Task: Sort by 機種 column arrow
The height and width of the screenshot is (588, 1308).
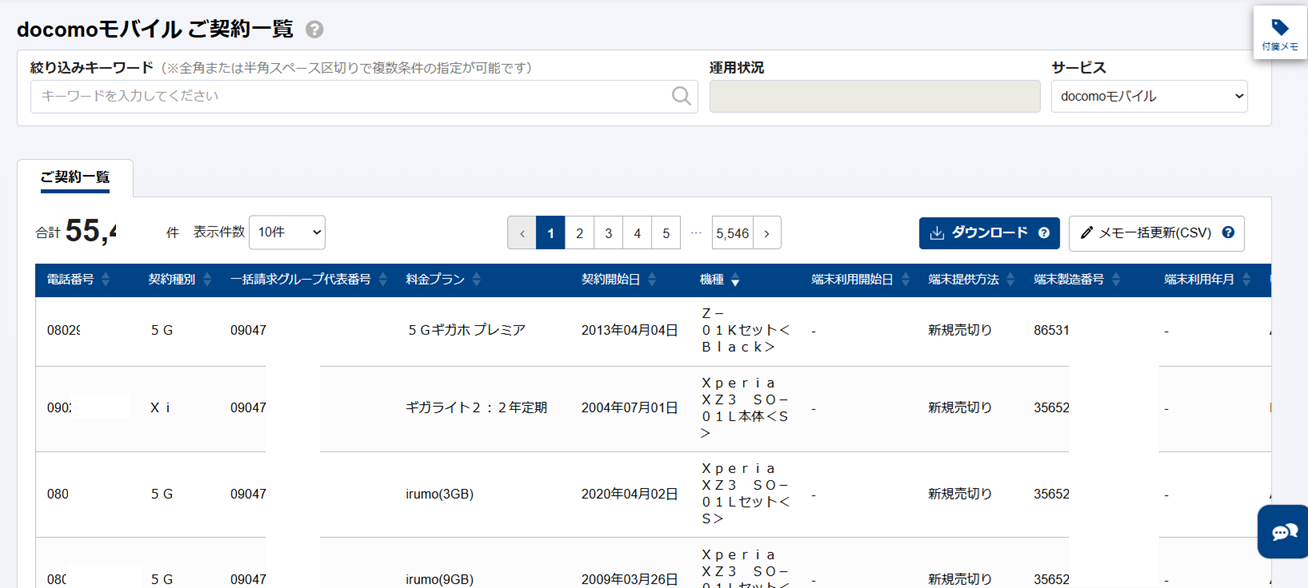Action: tap(735, 282)
